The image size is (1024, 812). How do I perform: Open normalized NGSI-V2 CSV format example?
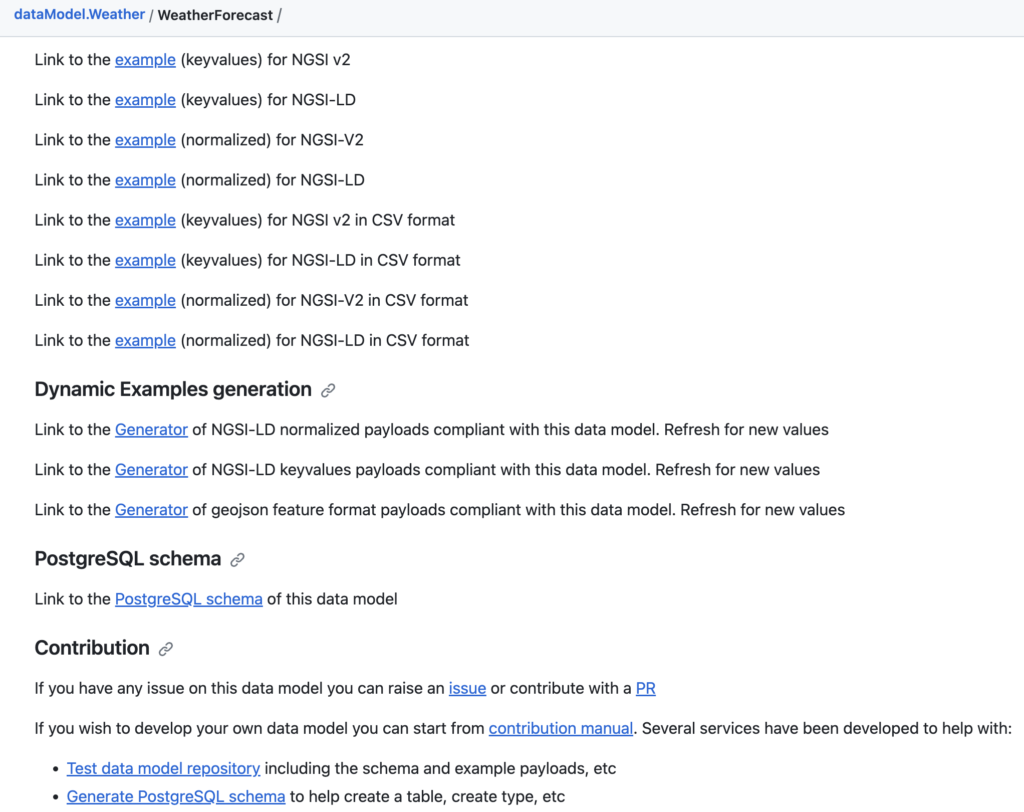[x=145, y=300]
